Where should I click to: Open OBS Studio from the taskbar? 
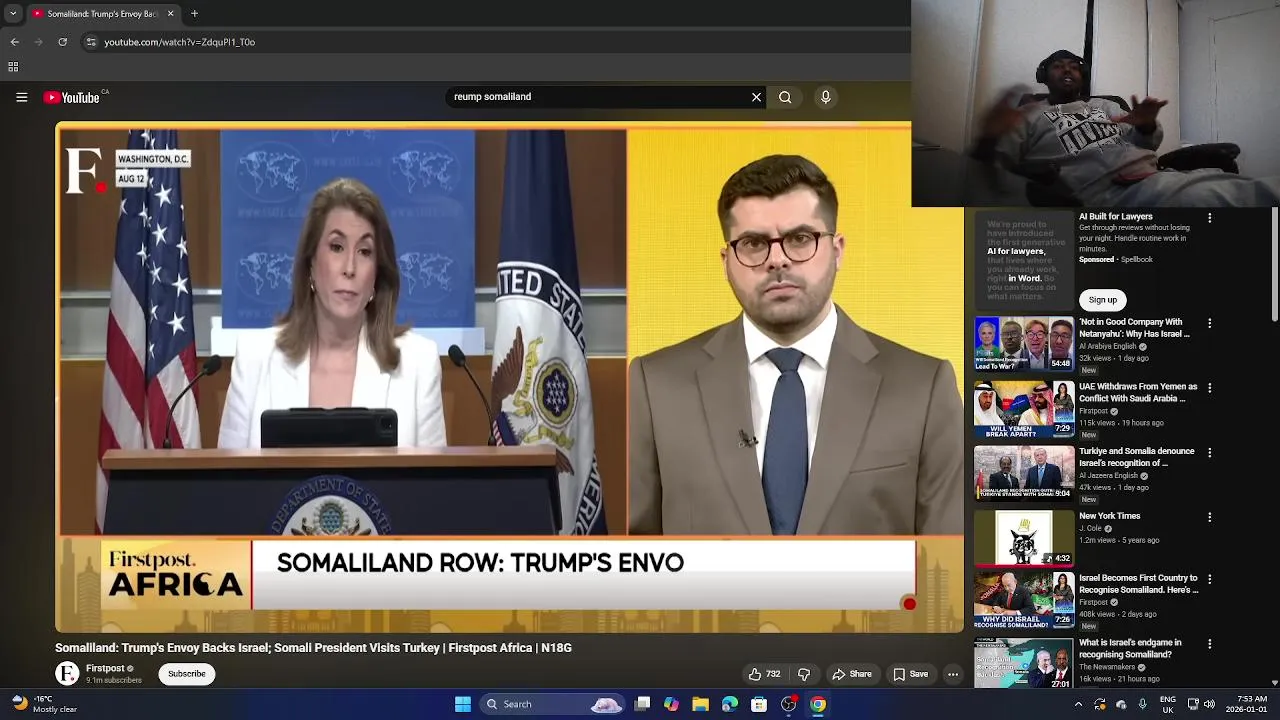point(788,704)
